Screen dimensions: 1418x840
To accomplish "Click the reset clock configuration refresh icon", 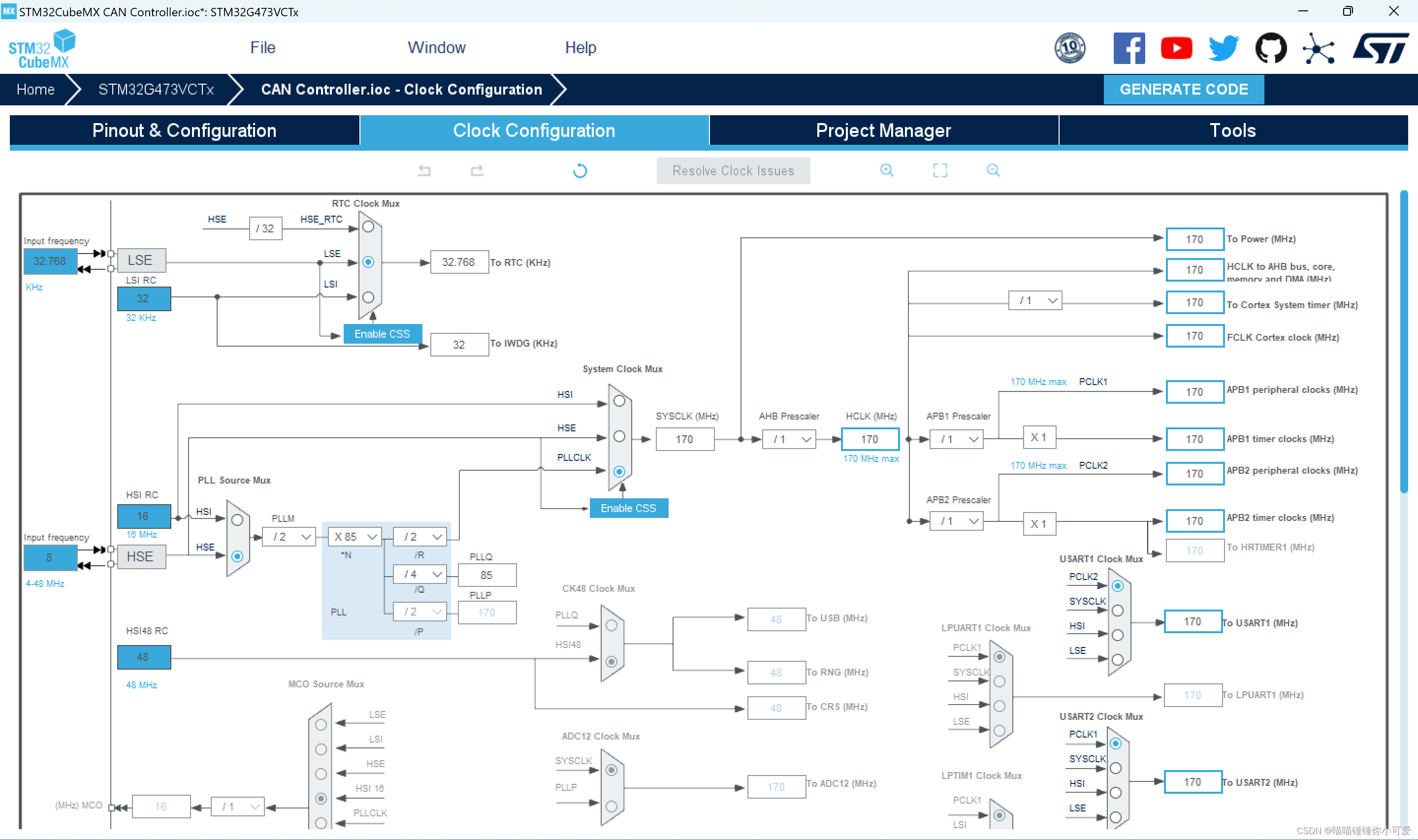I will pos(580,170).
